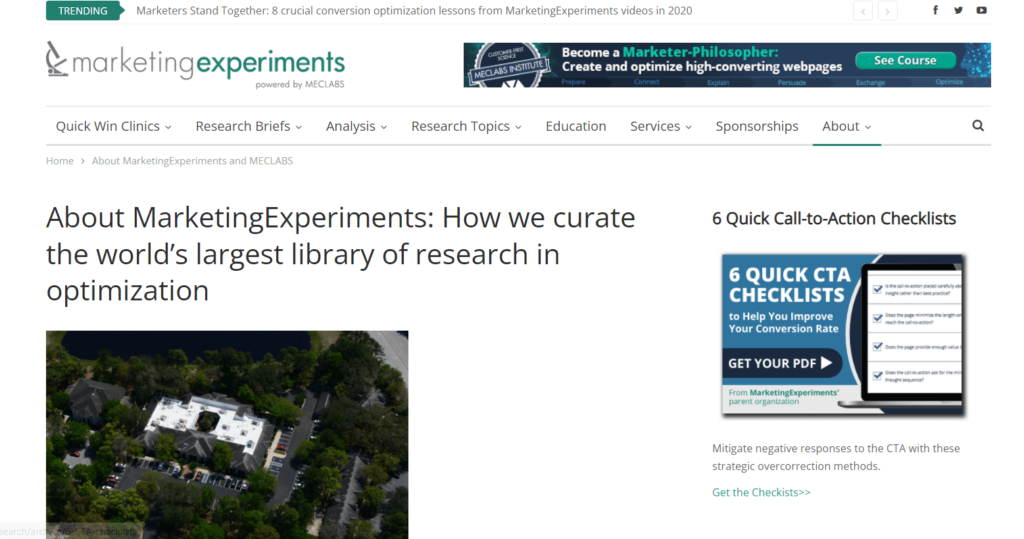Open the Education menu item
Image resolution: width=1024 pixels, height=539 pixels.
[x=576, y=126]
